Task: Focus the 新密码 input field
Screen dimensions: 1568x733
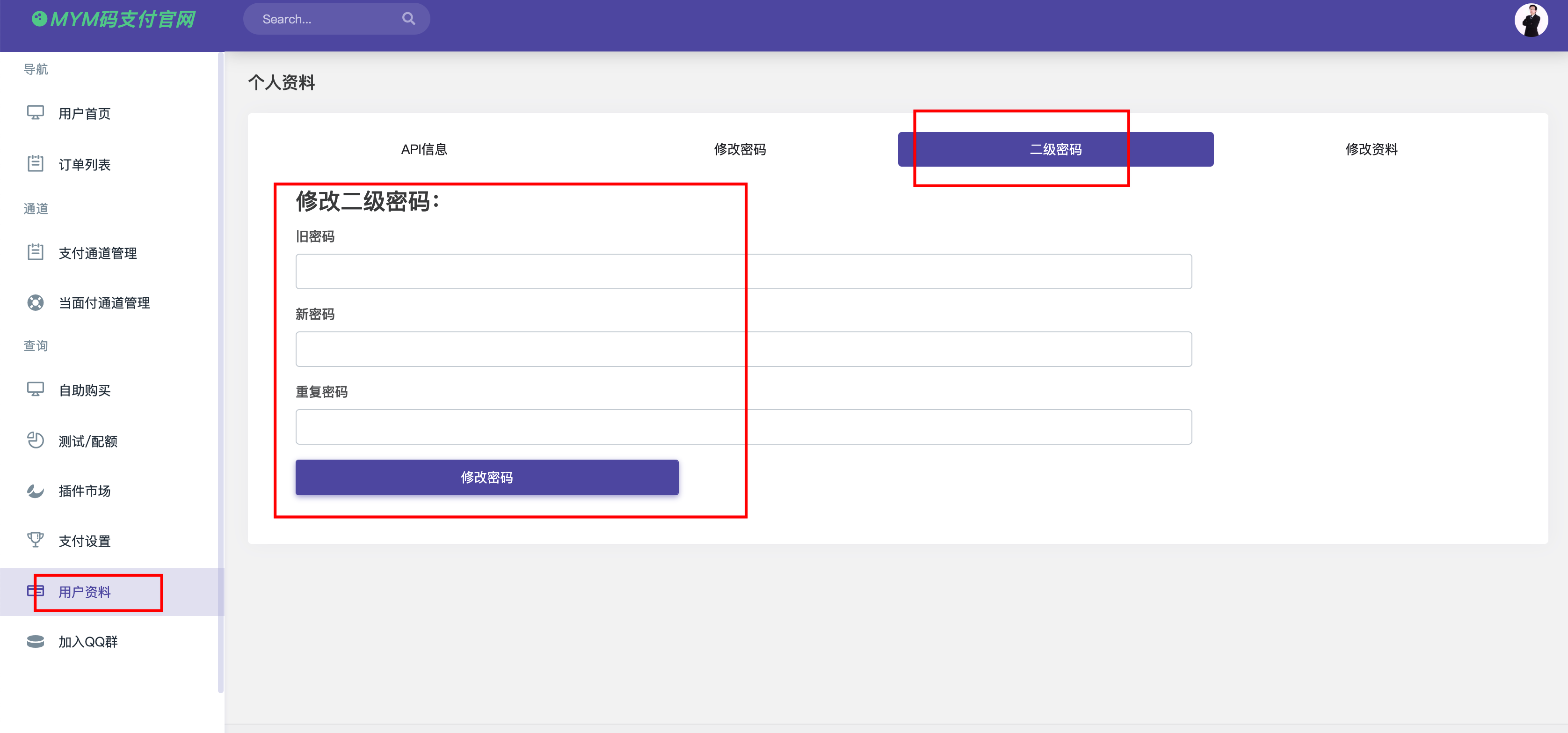Action: coord(743,349)
